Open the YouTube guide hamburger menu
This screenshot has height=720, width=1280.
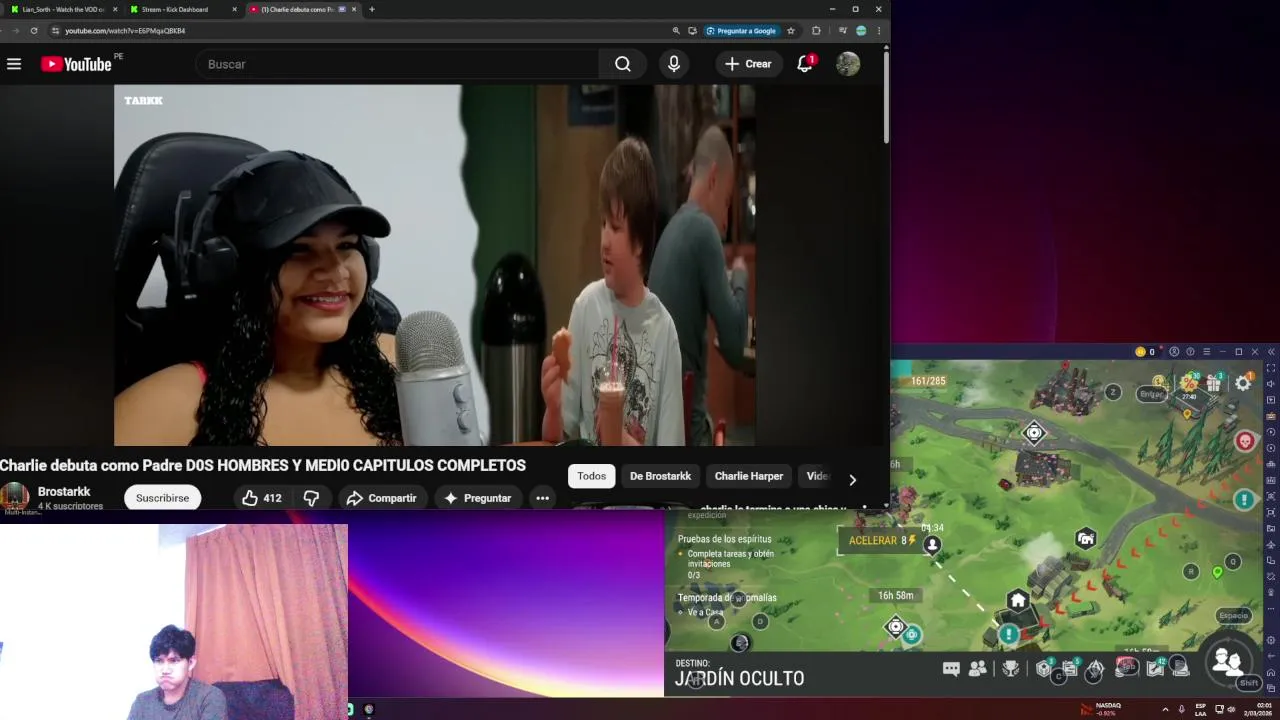coord(14,64)
